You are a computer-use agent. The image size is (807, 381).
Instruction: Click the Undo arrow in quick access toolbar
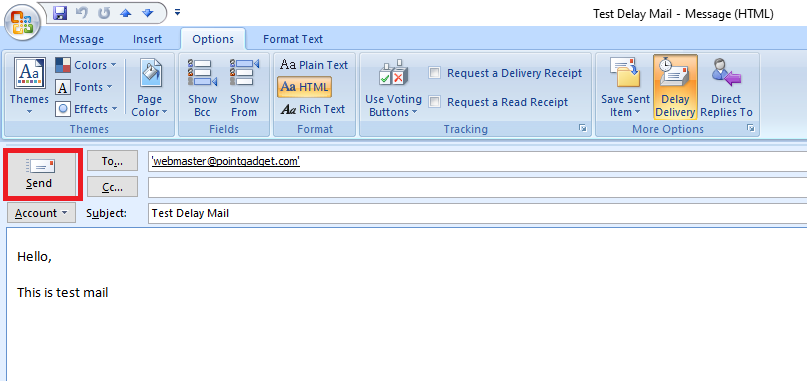click(x=82, y=13)
